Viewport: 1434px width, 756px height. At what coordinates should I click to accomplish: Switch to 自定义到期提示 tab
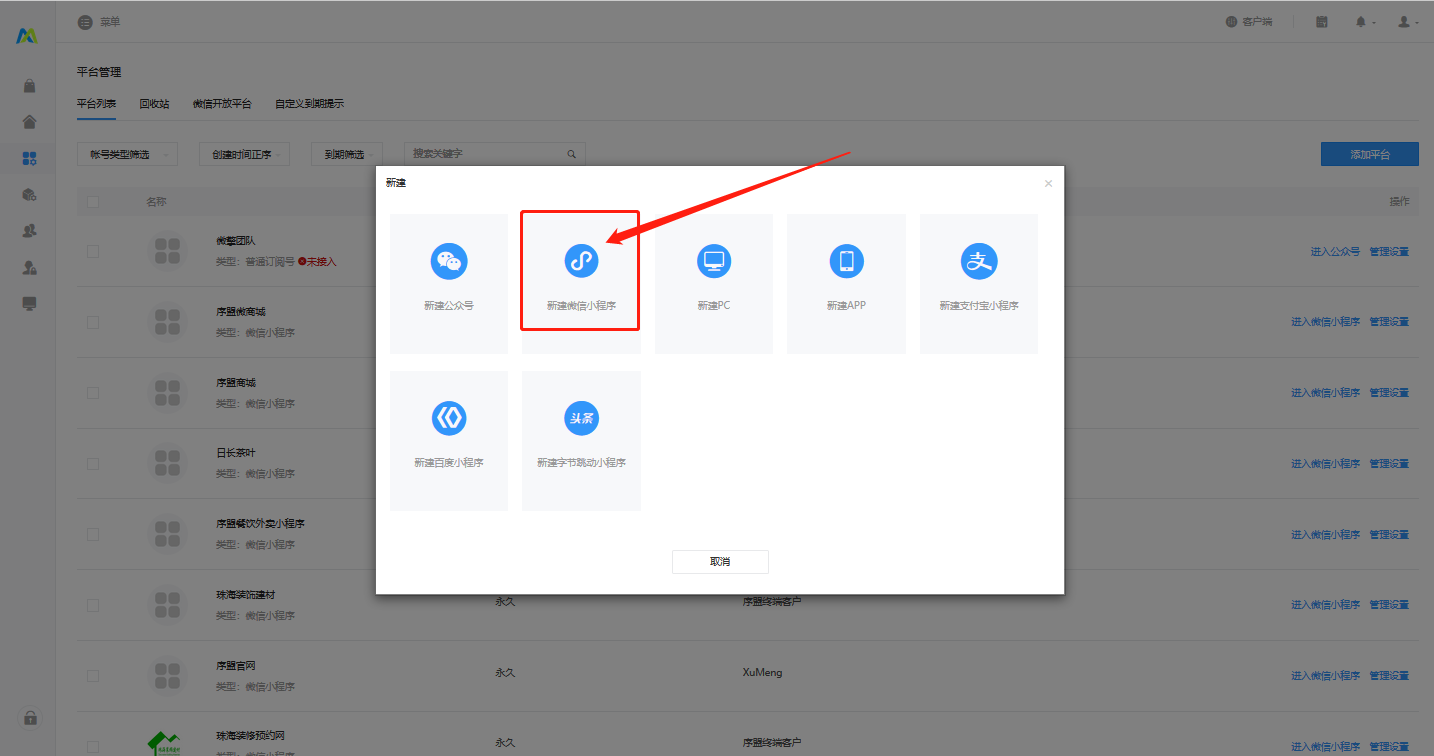pos(309,104)
